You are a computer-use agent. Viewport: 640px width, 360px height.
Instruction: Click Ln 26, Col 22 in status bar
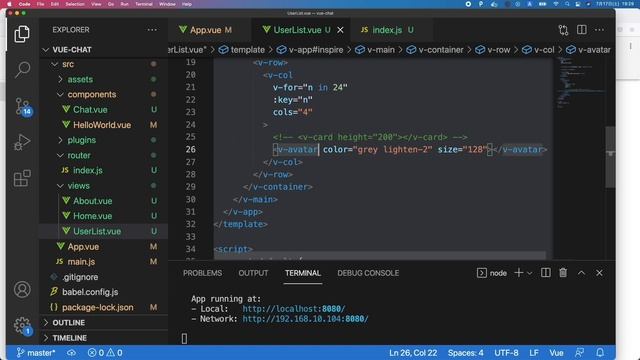click(413, 353)
